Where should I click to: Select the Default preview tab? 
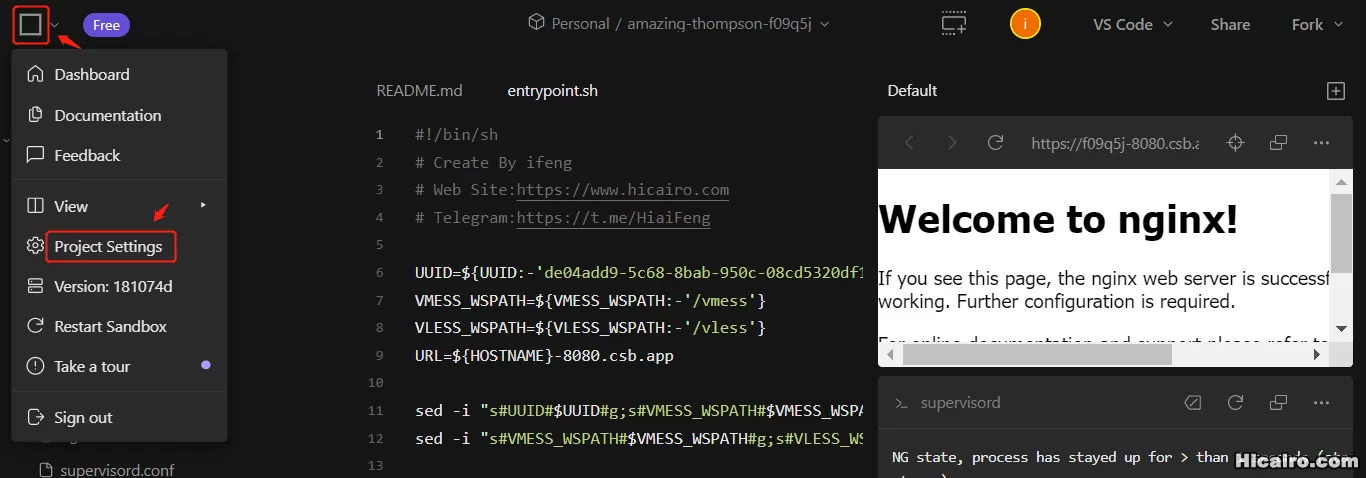(912, 90)
